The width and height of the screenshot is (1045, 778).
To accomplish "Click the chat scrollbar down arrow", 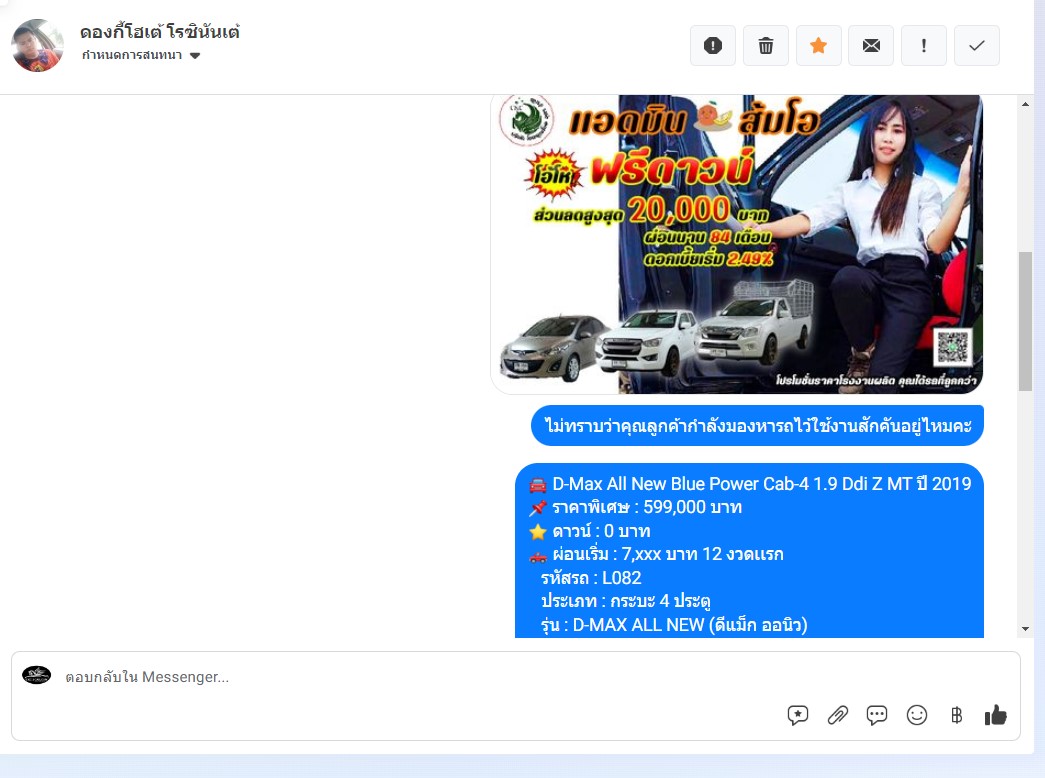I will click(1025, 629).
